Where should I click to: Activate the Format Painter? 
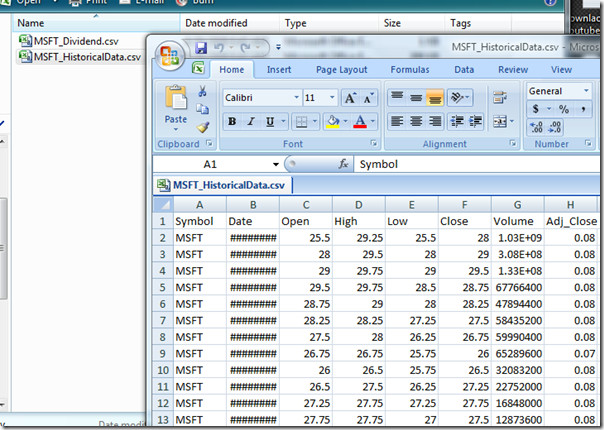tap(202, 127)
